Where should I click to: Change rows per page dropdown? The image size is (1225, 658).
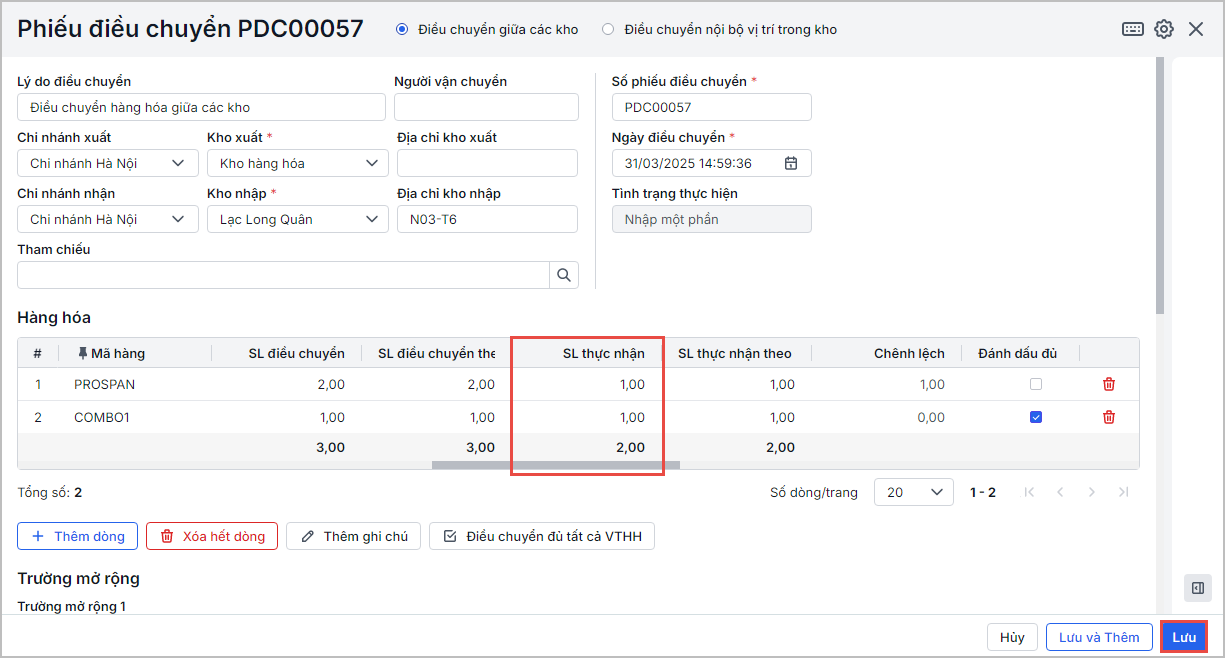pyautogui.click(x=913, y=492)
